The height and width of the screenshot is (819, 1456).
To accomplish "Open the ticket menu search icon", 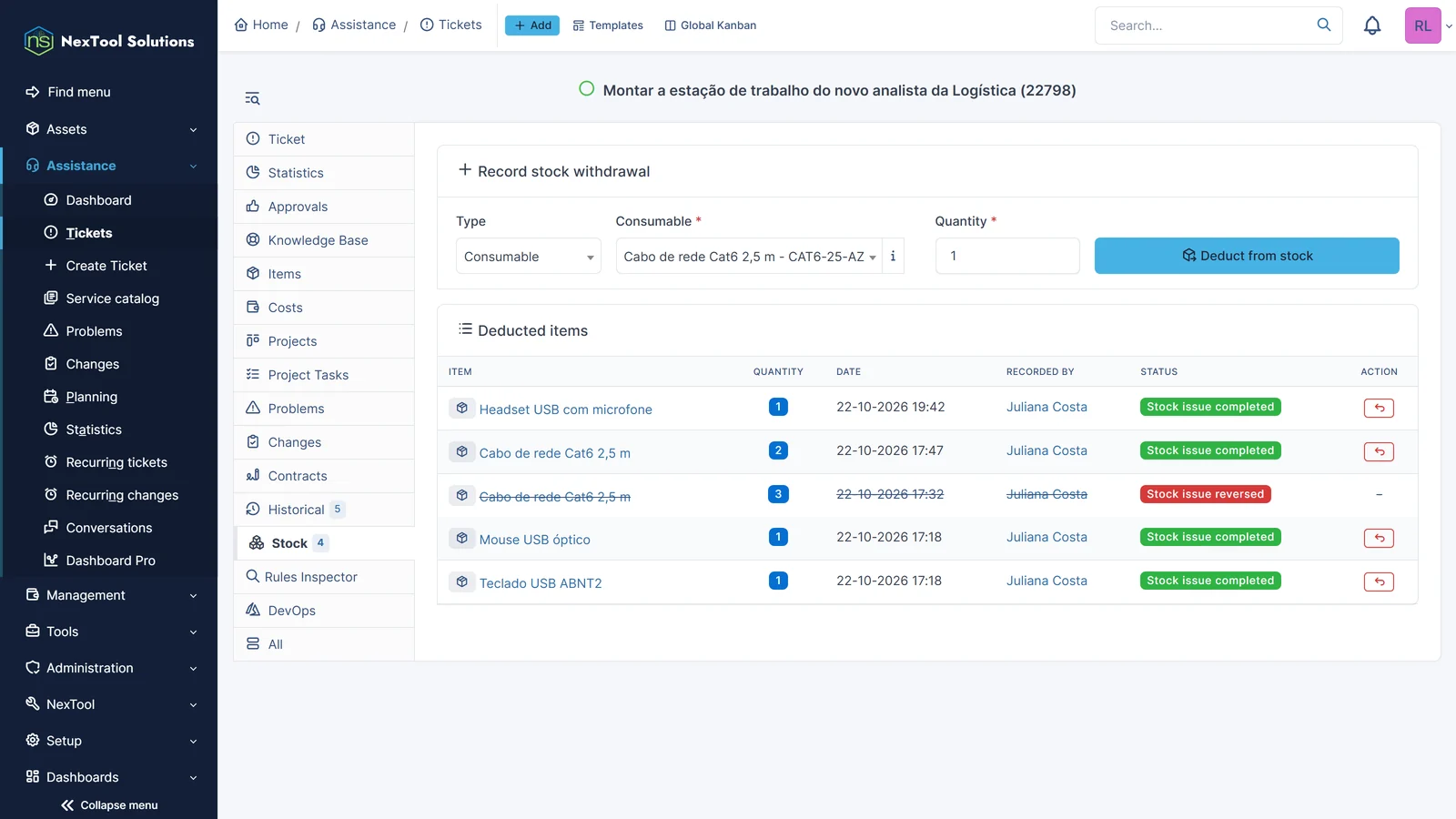I will click(x=252, y=98).
